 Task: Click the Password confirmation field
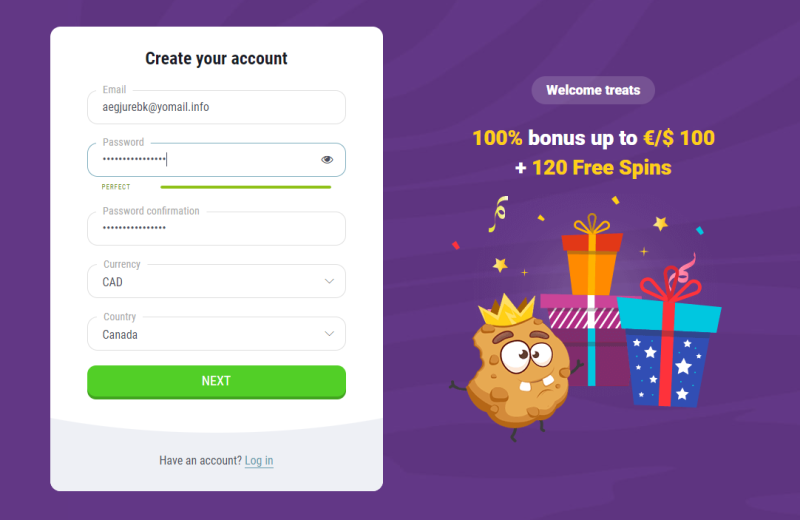(x=216, y=228)
